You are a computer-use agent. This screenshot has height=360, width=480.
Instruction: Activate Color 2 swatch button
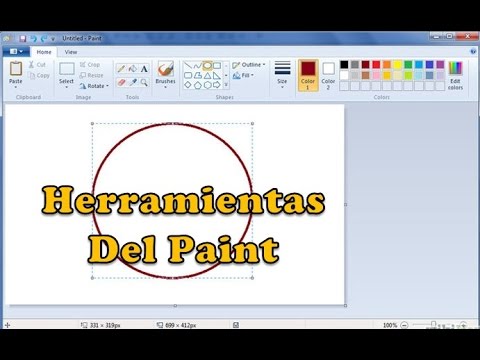328,75
